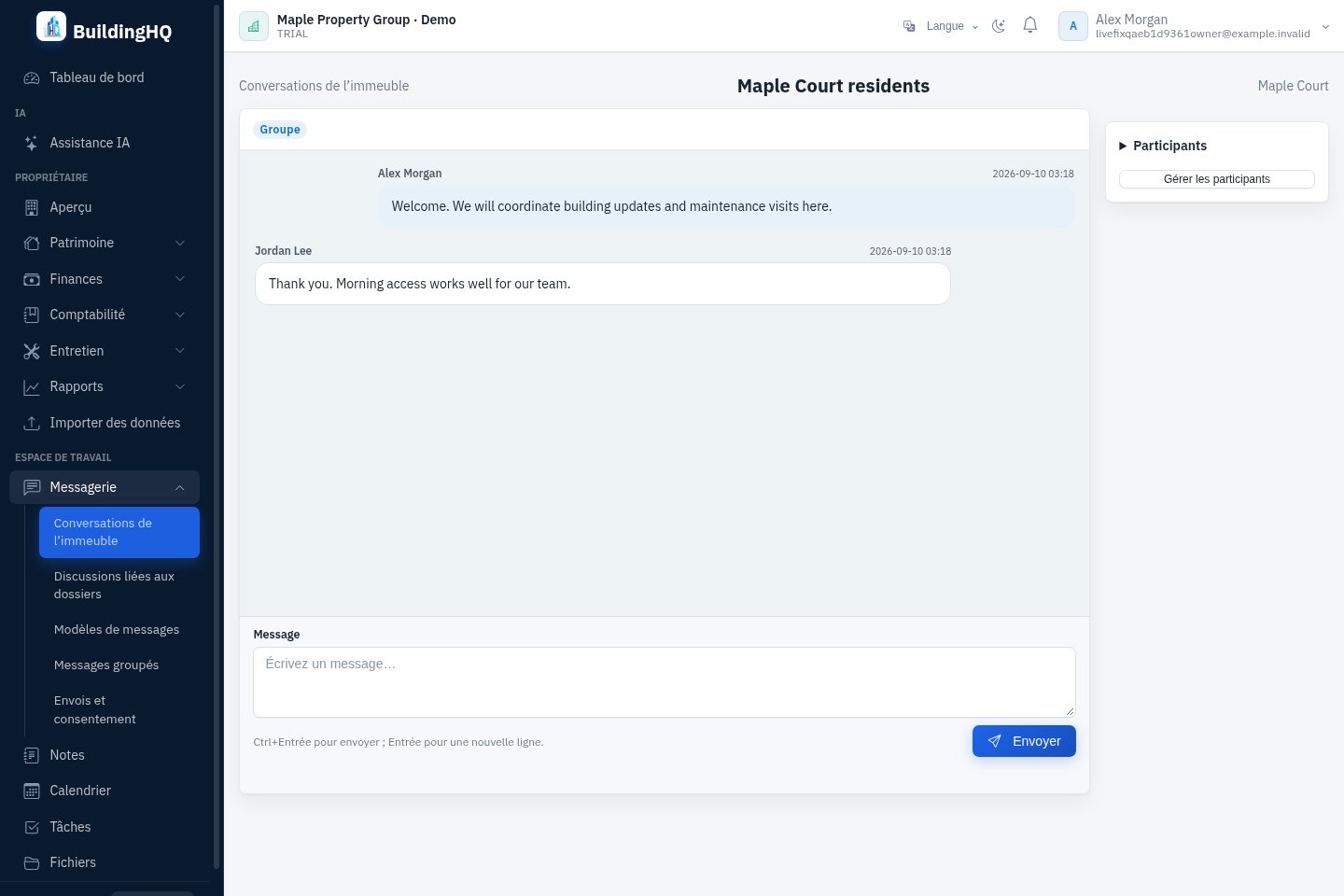The height and width of the screenshot is (896, 1344).
Task: Open the Notes sidebar icon
Action: 32,755
